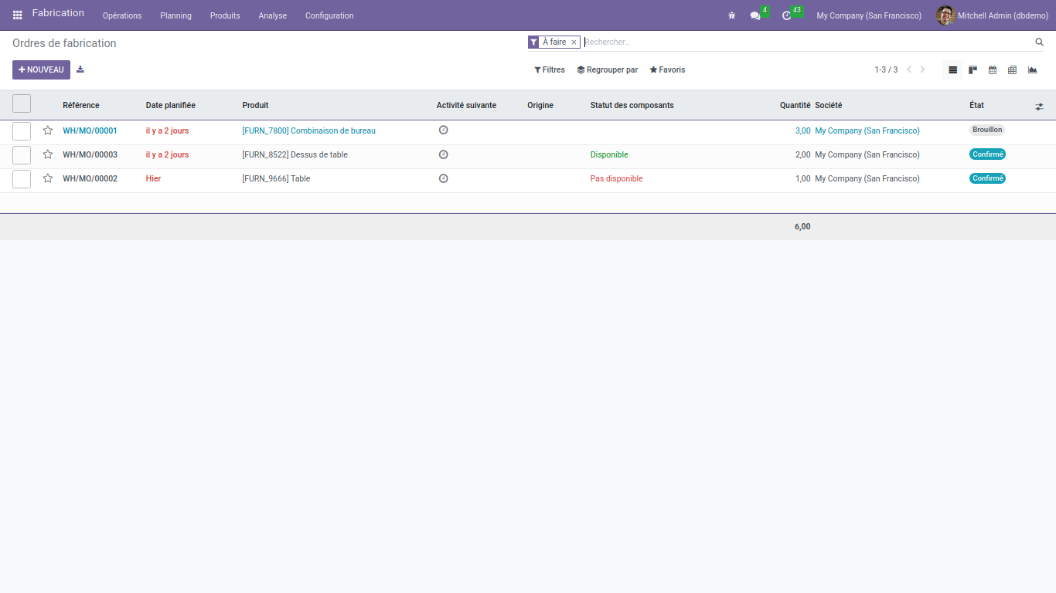The image size is (1056, 593).
Task: Select the WH/MO/00002 row checkbox
Action: click(x=21, y=179)
